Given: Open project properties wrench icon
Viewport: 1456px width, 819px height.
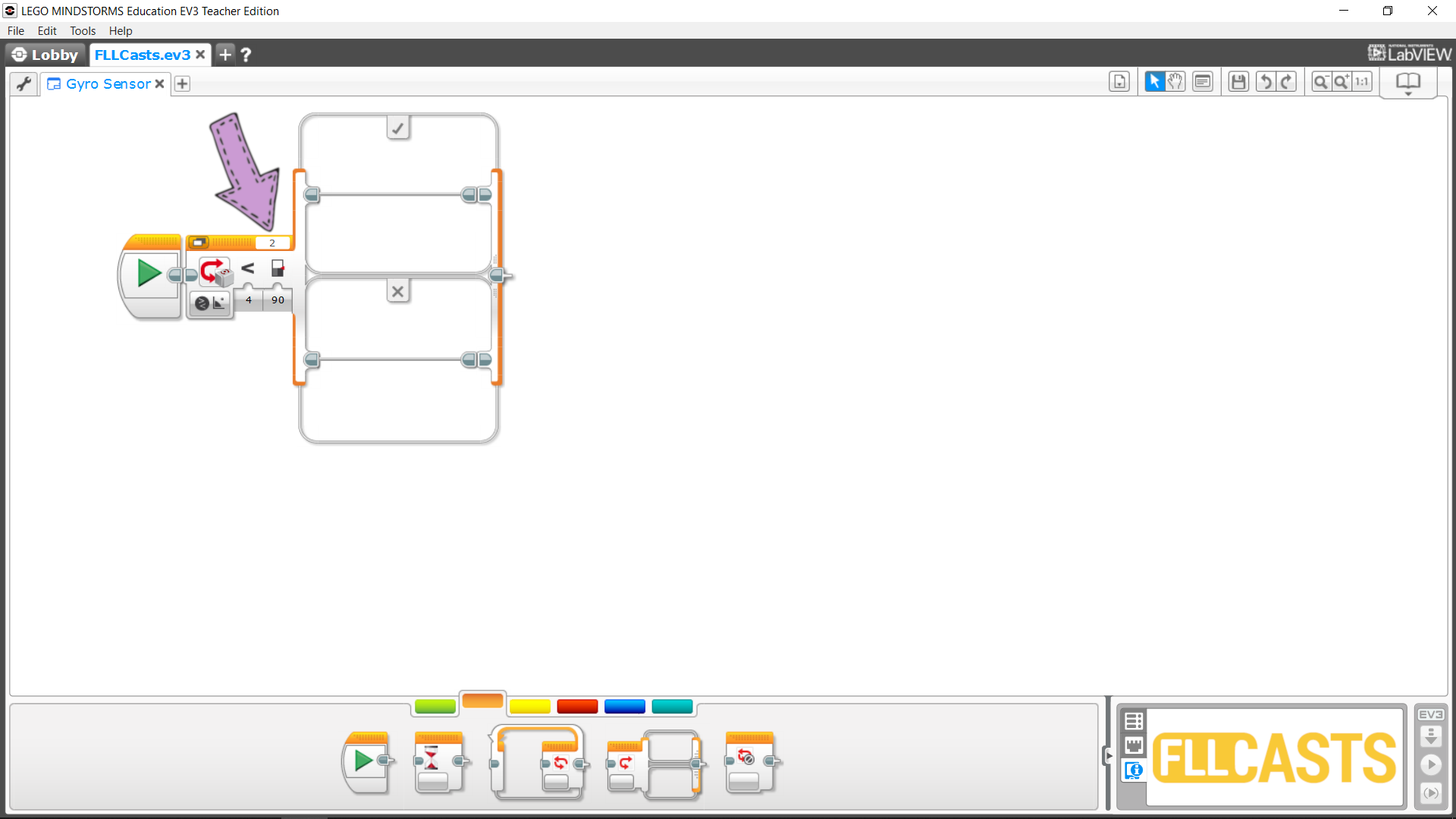Looking at the screenshot, I should click(24, 83).
